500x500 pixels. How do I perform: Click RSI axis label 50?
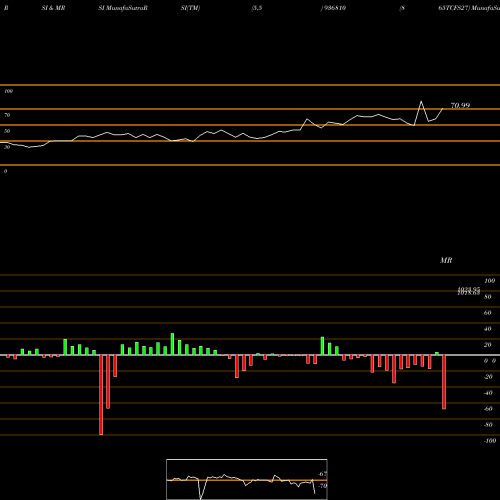[7, 131]
